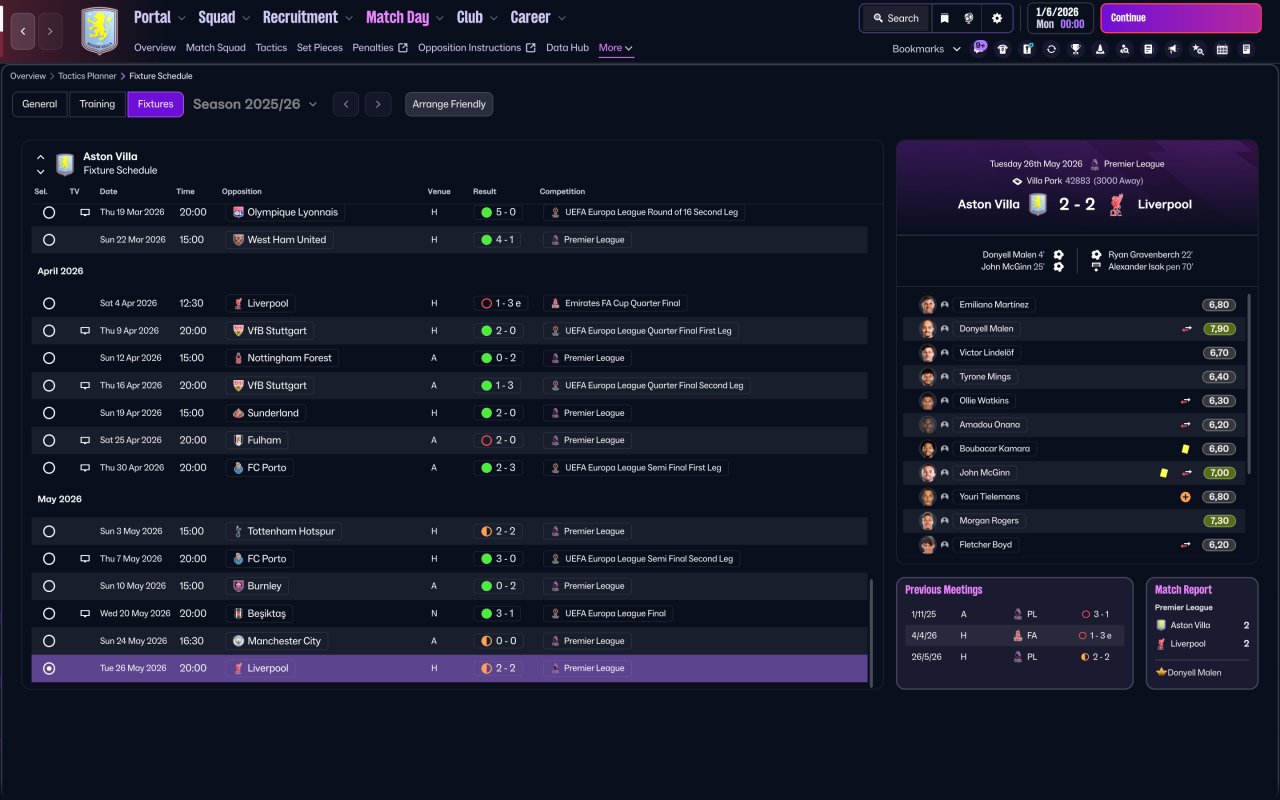Viewport: 1280px width, 800px height.
Task: Expand the More submenu dropdown
Action: click(616, 48)
